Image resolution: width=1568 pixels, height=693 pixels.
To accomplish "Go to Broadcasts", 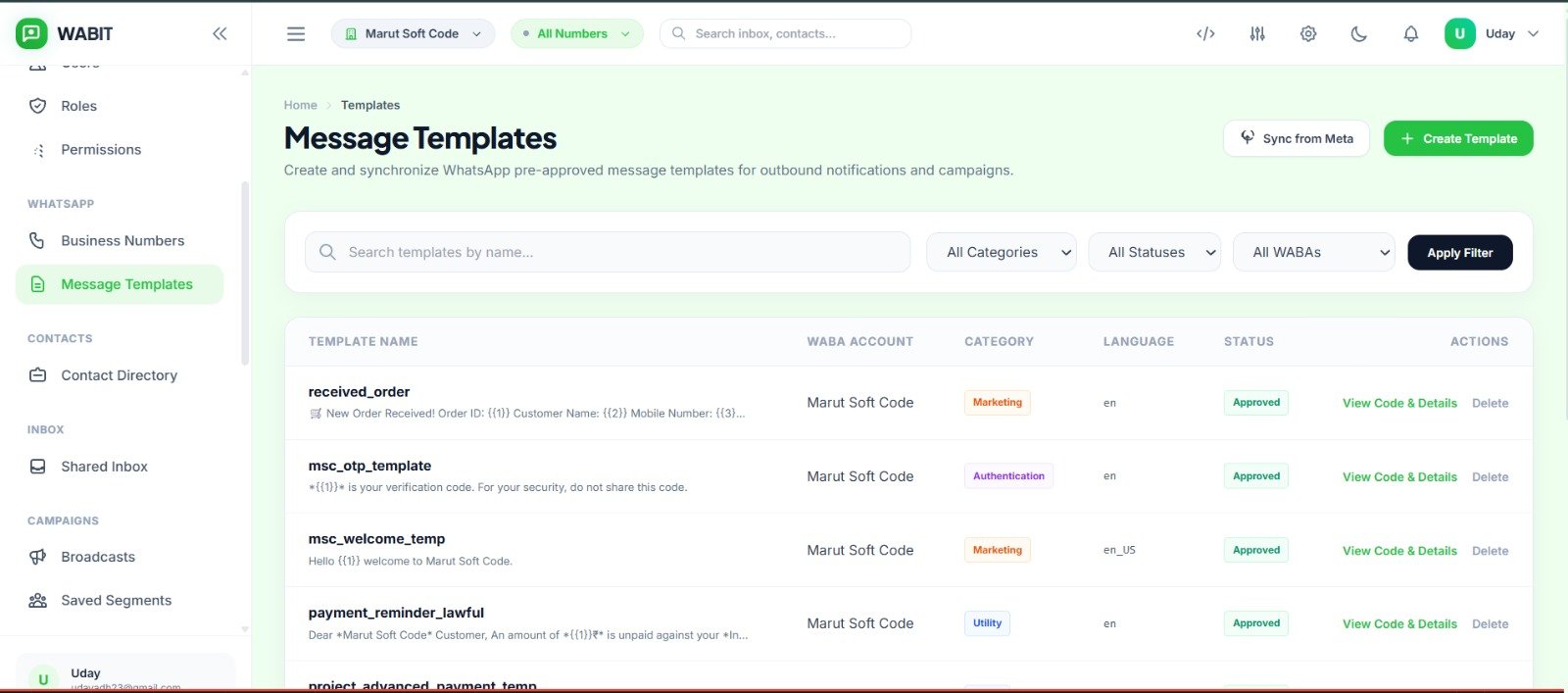I will tap(120, 557).
